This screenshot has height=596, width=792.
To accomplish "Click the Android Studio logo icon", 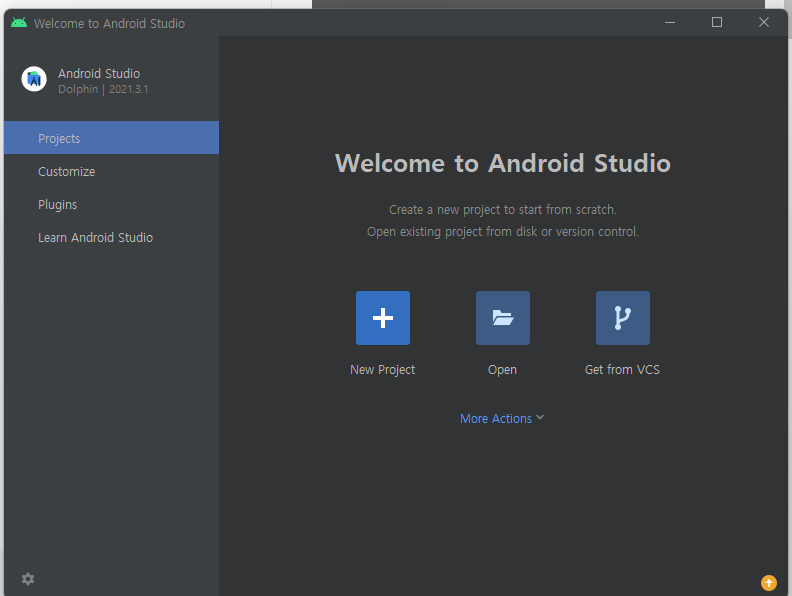I will [34, 79].
